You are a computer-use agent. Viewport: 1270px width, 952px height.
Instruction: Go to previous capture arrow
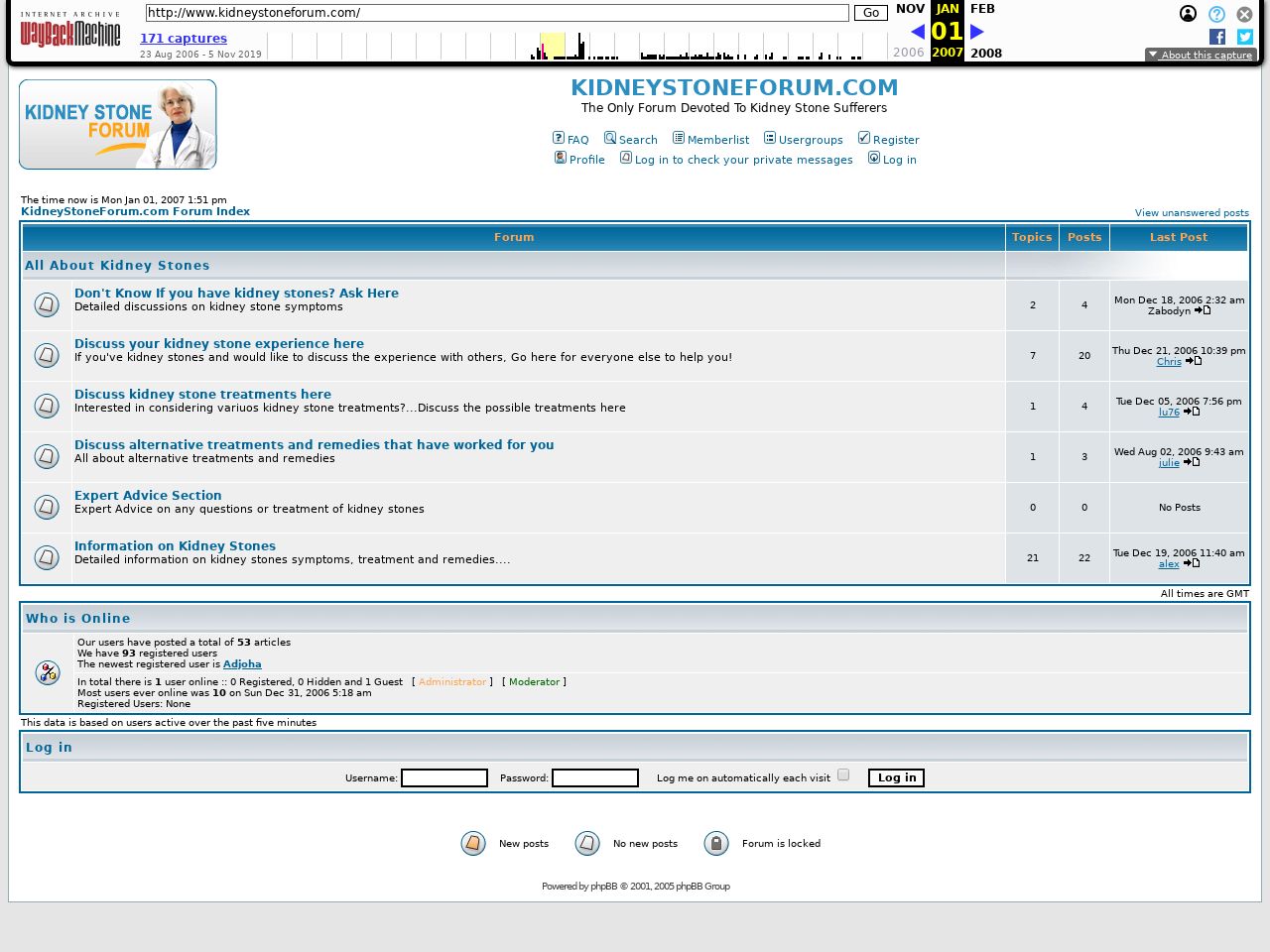[x=917, y=32]
